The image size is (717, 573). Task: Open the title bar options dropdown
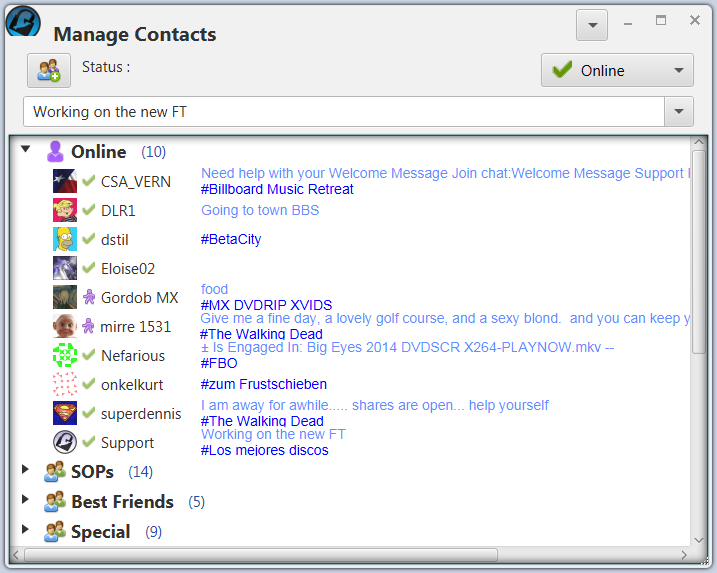[592, 25]
